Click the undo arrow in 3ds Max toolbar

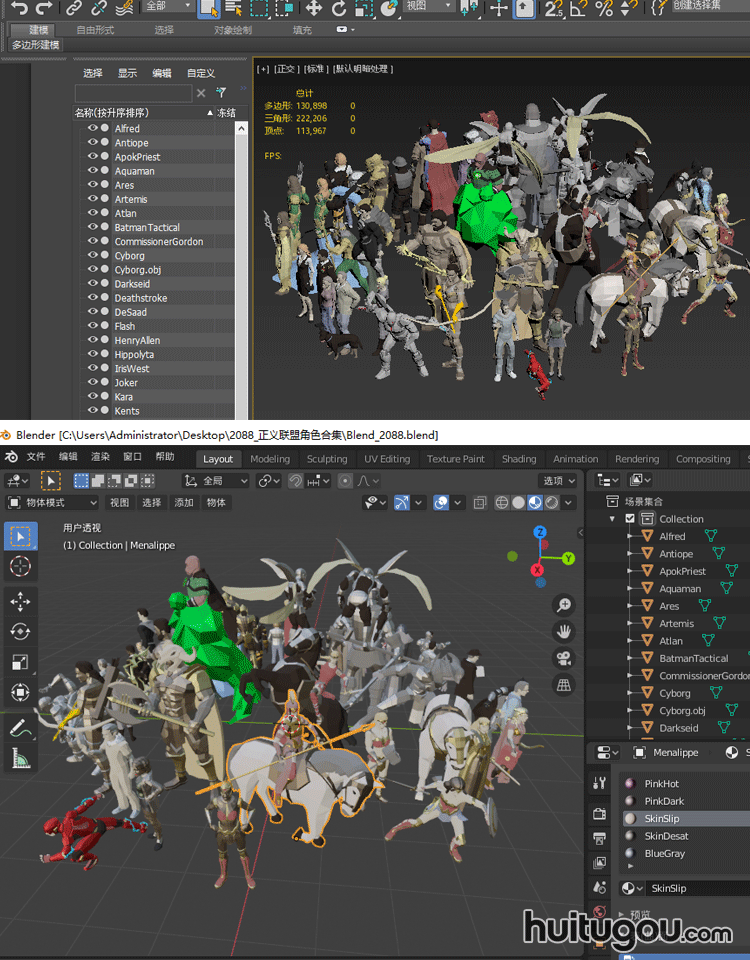pos(19,8)
